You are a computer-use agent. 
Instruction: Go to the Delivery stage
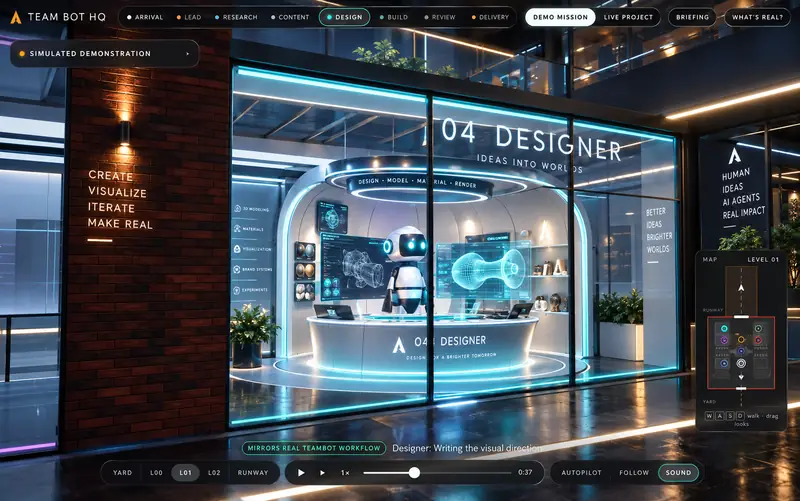tap(490, 17)
